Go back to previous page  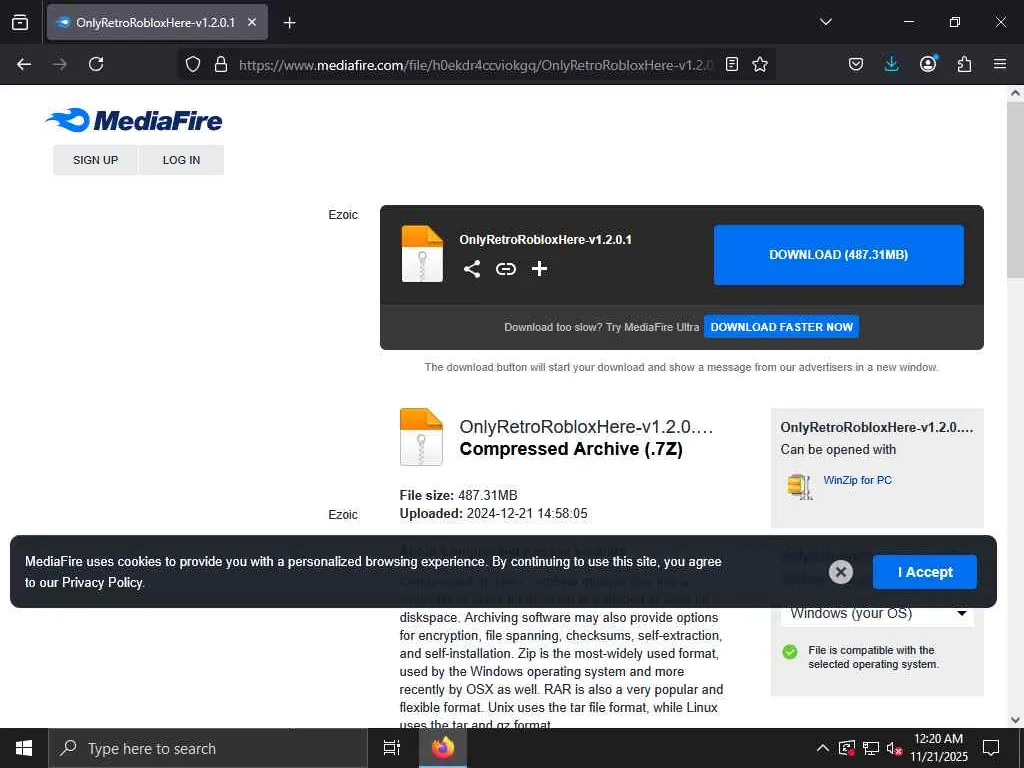point(24,64)
